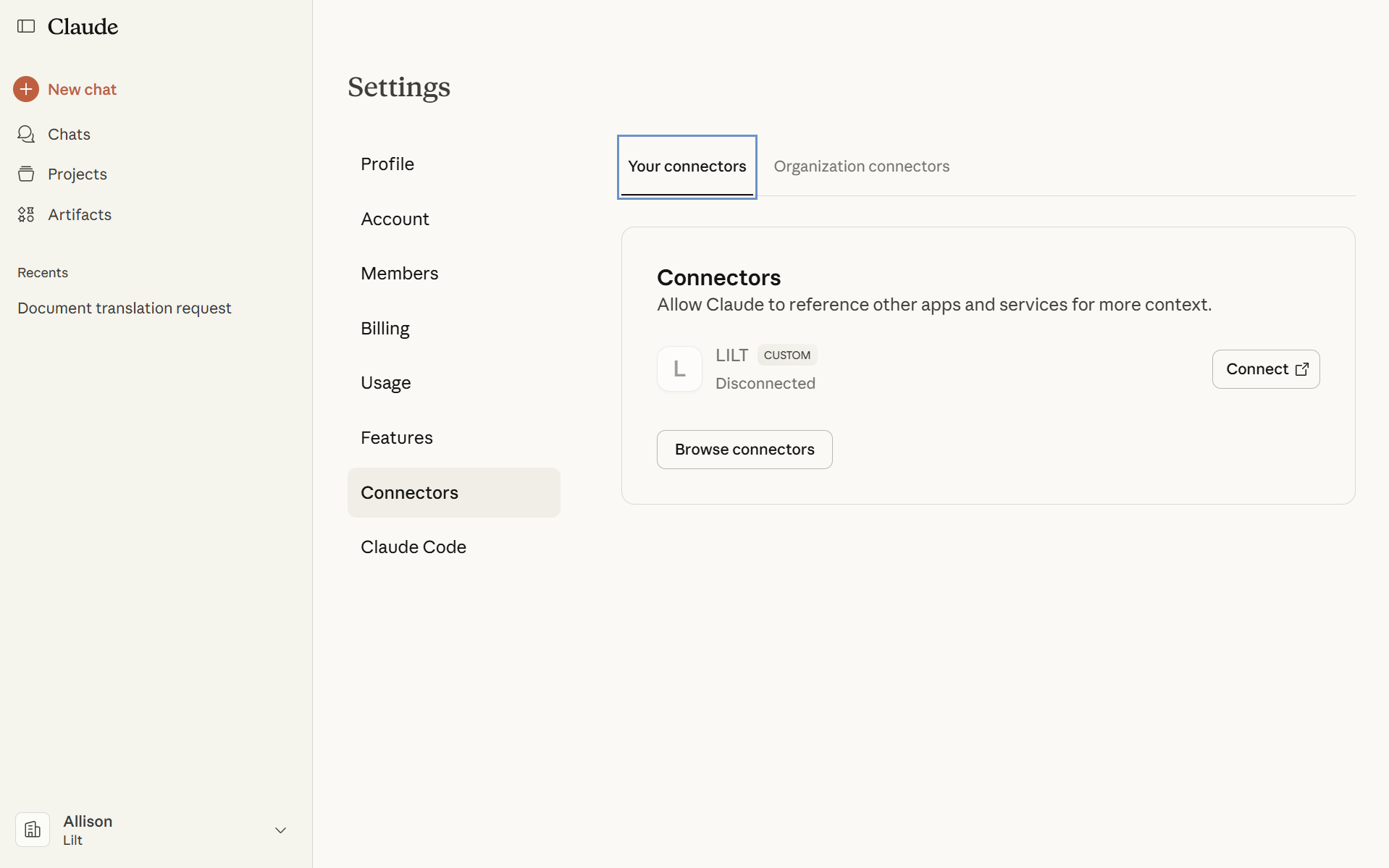
Task: Open the Chats page
Action: (x=69, y=134)
